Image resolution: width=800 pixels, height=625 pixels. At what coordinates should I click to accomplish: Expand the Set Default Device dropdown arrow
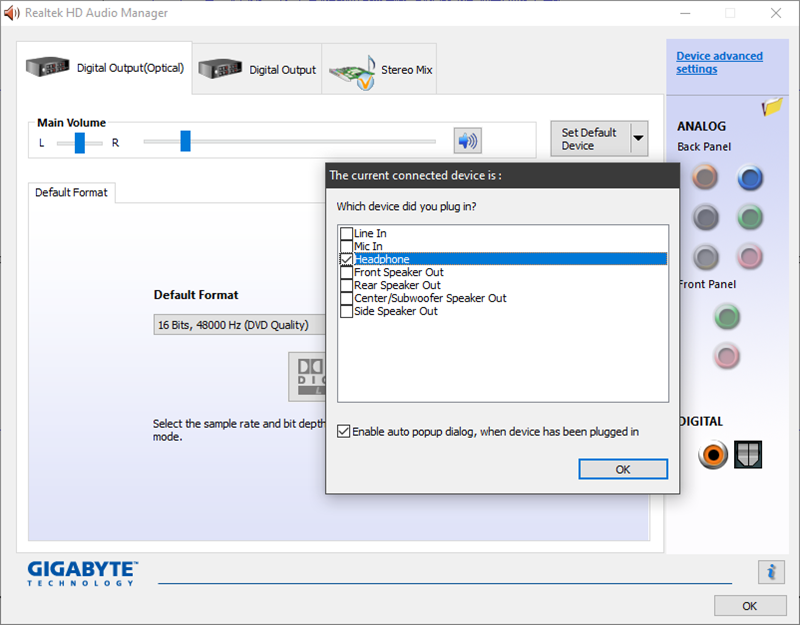(638, 139)
